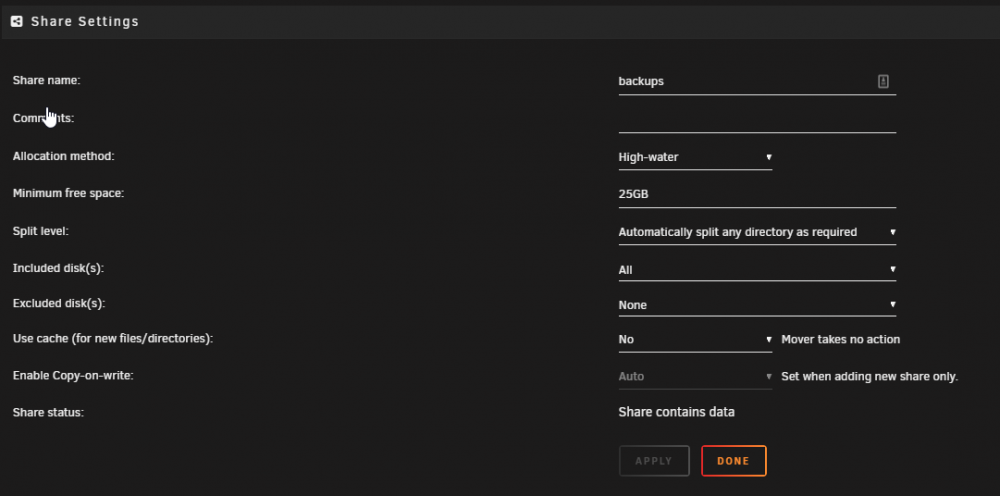
Task: Edit the Share name field containing backups
Action: [757, 82]
